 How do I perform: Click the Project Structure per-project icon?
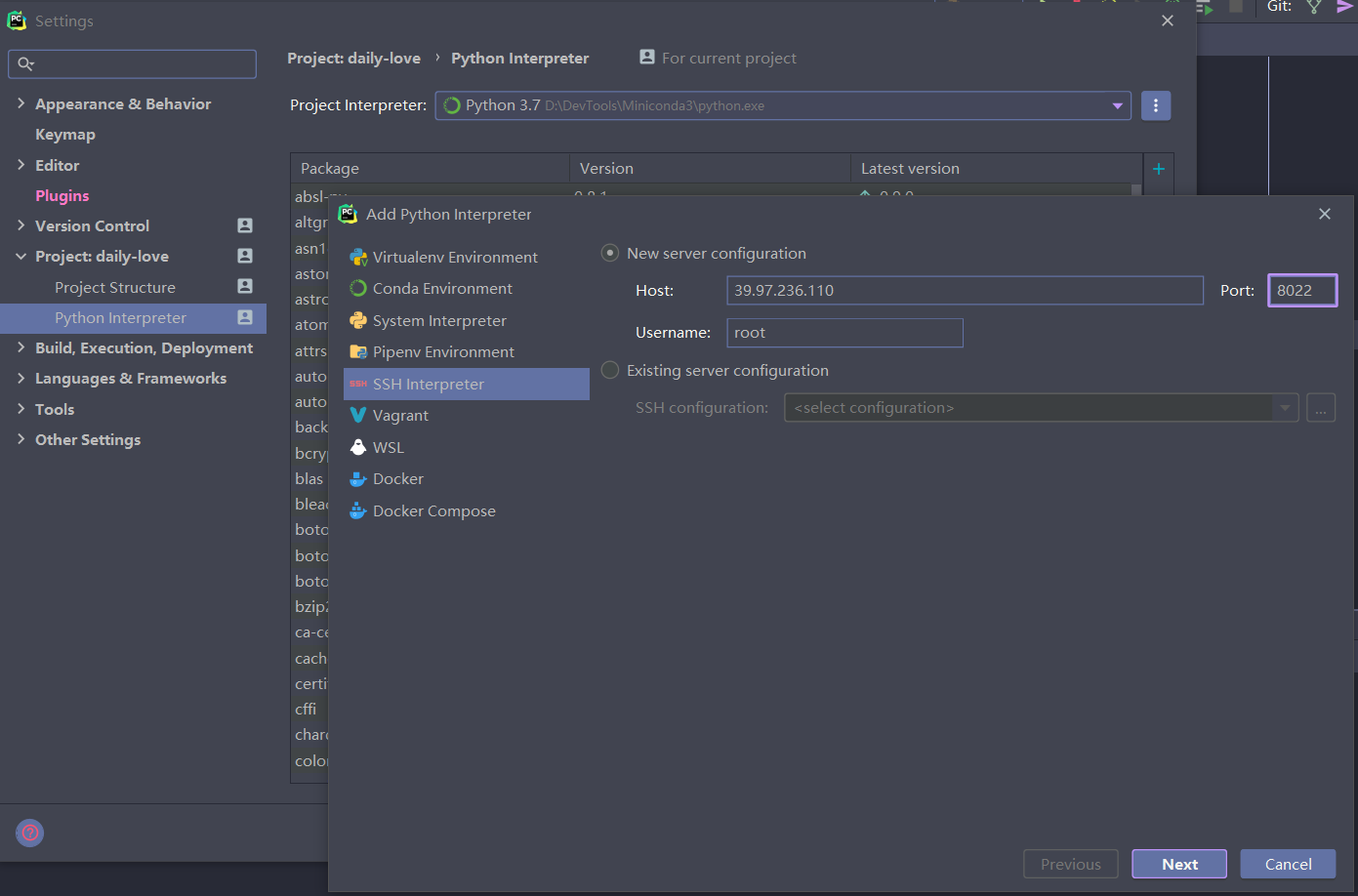coord(245,287)
